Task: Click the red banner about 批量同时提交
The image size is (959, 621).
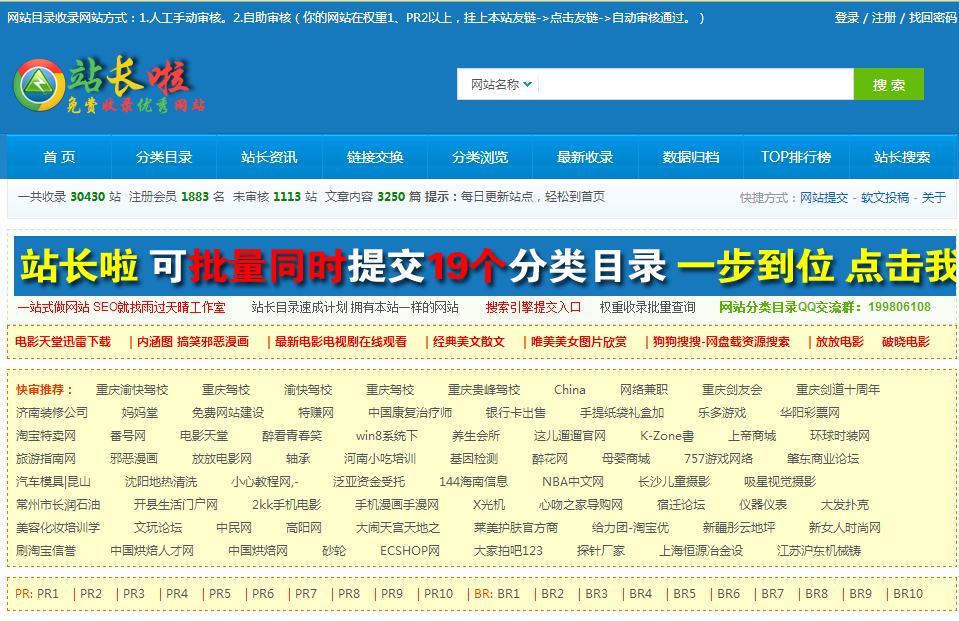Action: pyautogui.click(x=480, y=258)
